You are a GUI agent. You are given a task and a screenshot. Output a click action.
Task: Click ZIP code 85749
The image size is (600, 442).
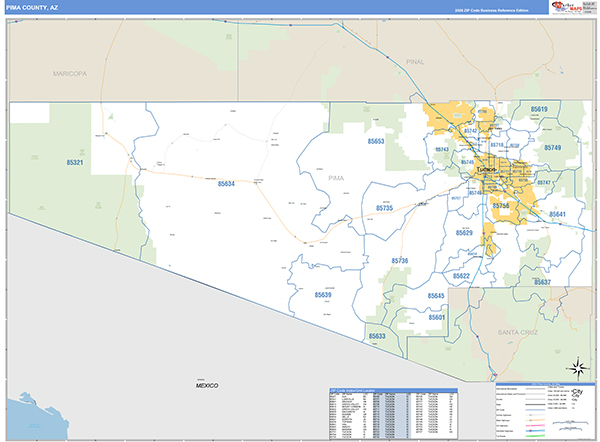(553, 148)
